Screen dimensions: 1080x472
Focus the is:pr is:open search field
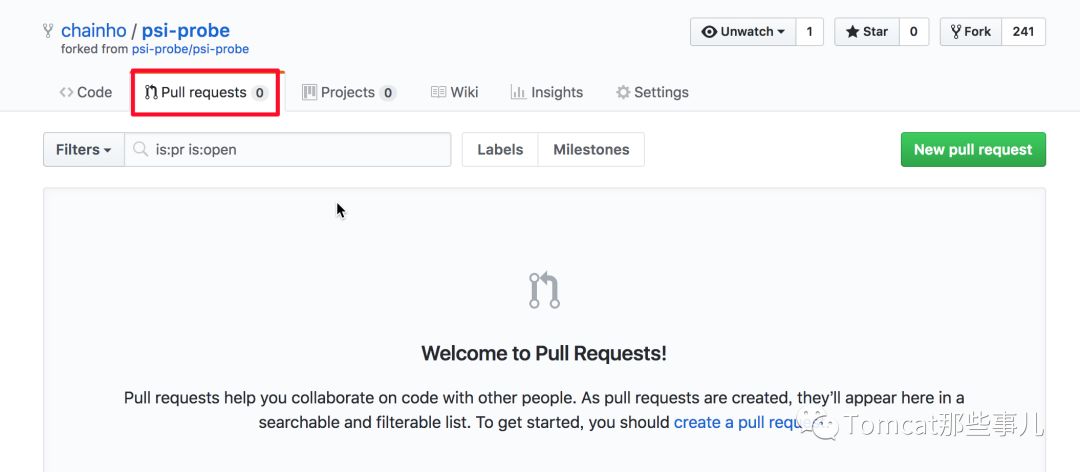click(x=287, y=150)
